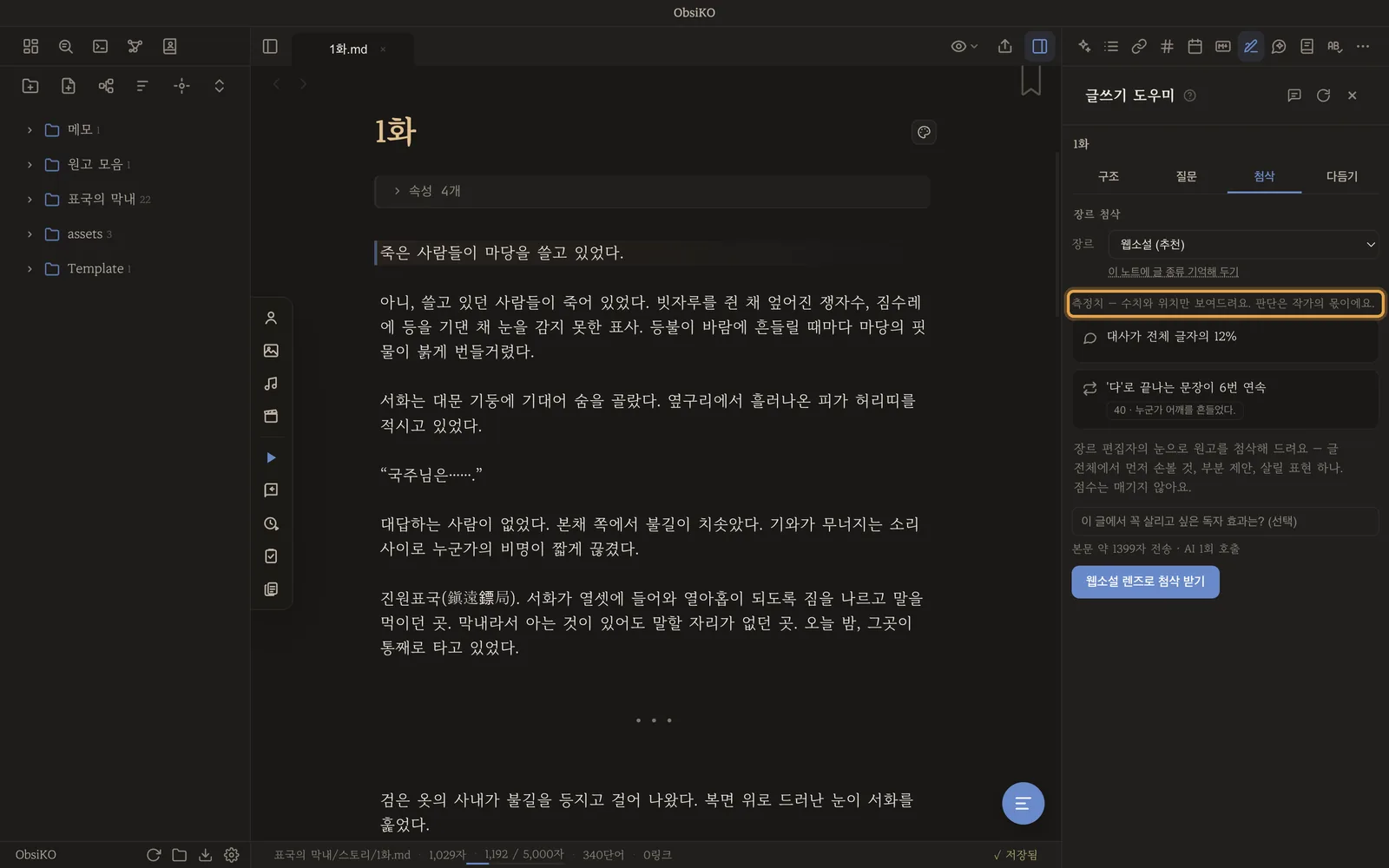Open the eye view mode dropdown
1389x868 pixels.
coord(964,46)
